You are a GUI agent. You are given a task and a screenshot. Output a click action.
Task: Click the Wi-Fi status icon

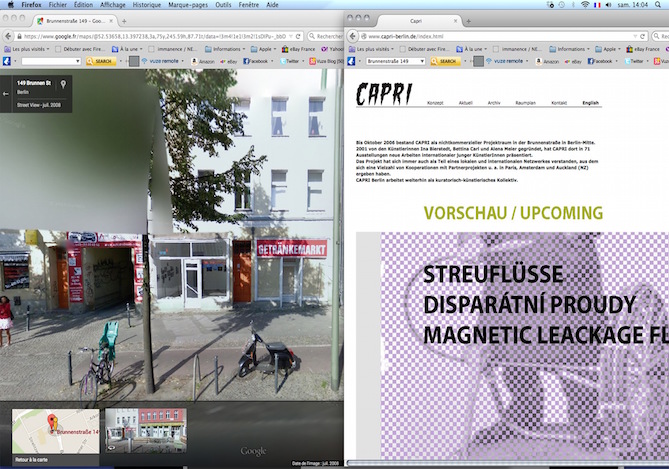point(585,5)
